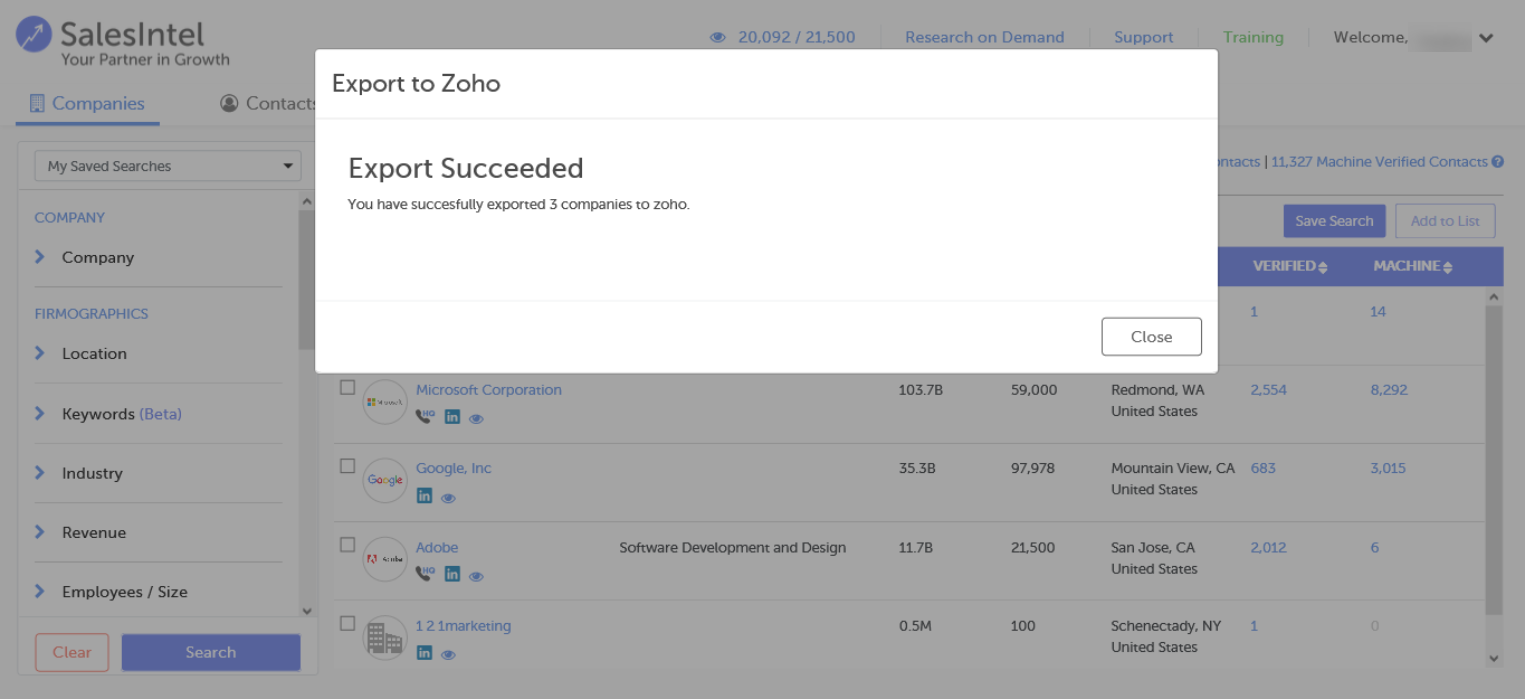Check the Google, Inc row checkbox
Image resolution: width=1525 pixels, height=699 pixels.
(347, 466)
